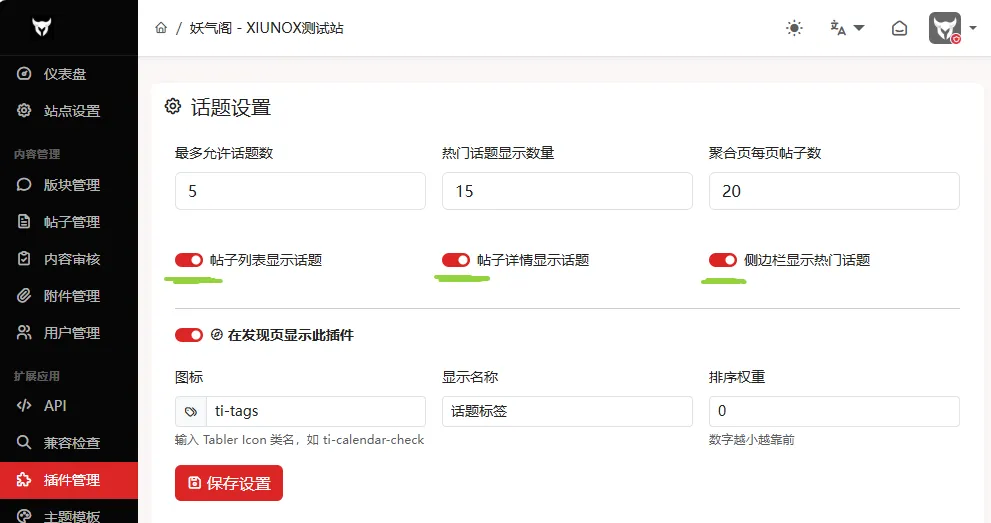This screenshot has width=991, height=523.
Task: Click the Tabler Icon hint text
Action: pos(300,440)
